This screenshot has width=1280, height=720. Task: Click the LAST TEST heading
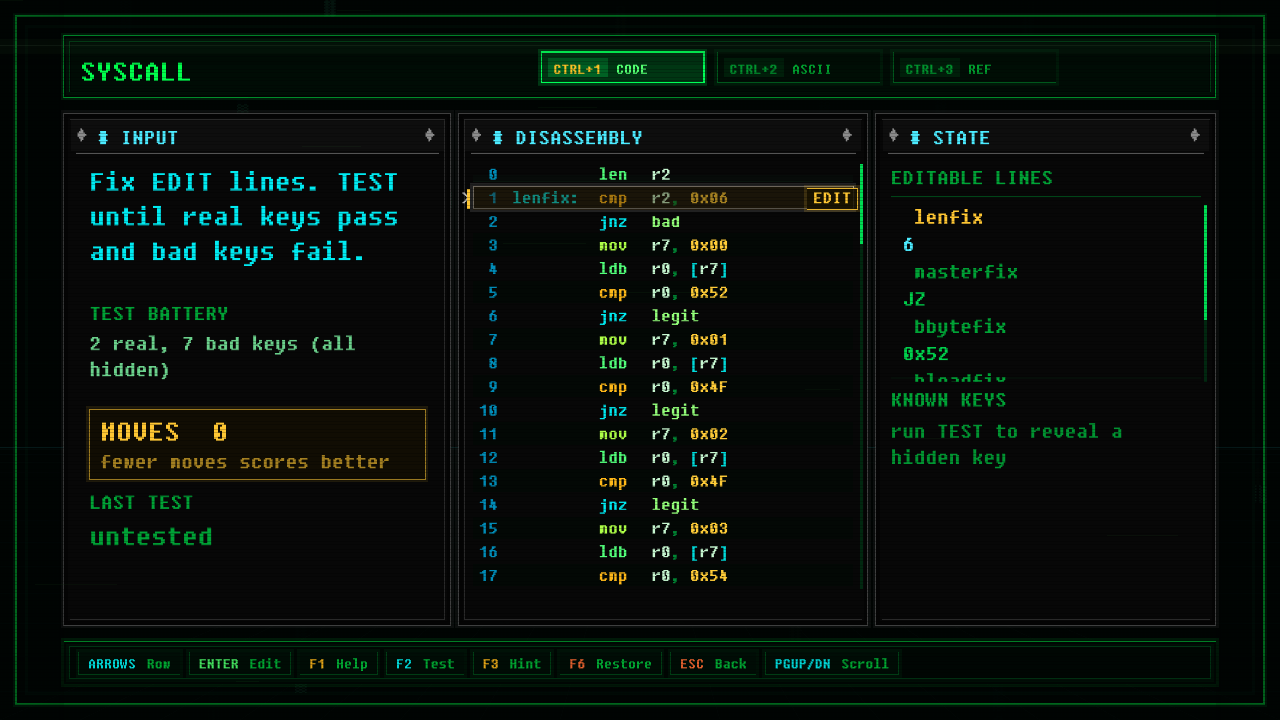click(x=141, y=503)
